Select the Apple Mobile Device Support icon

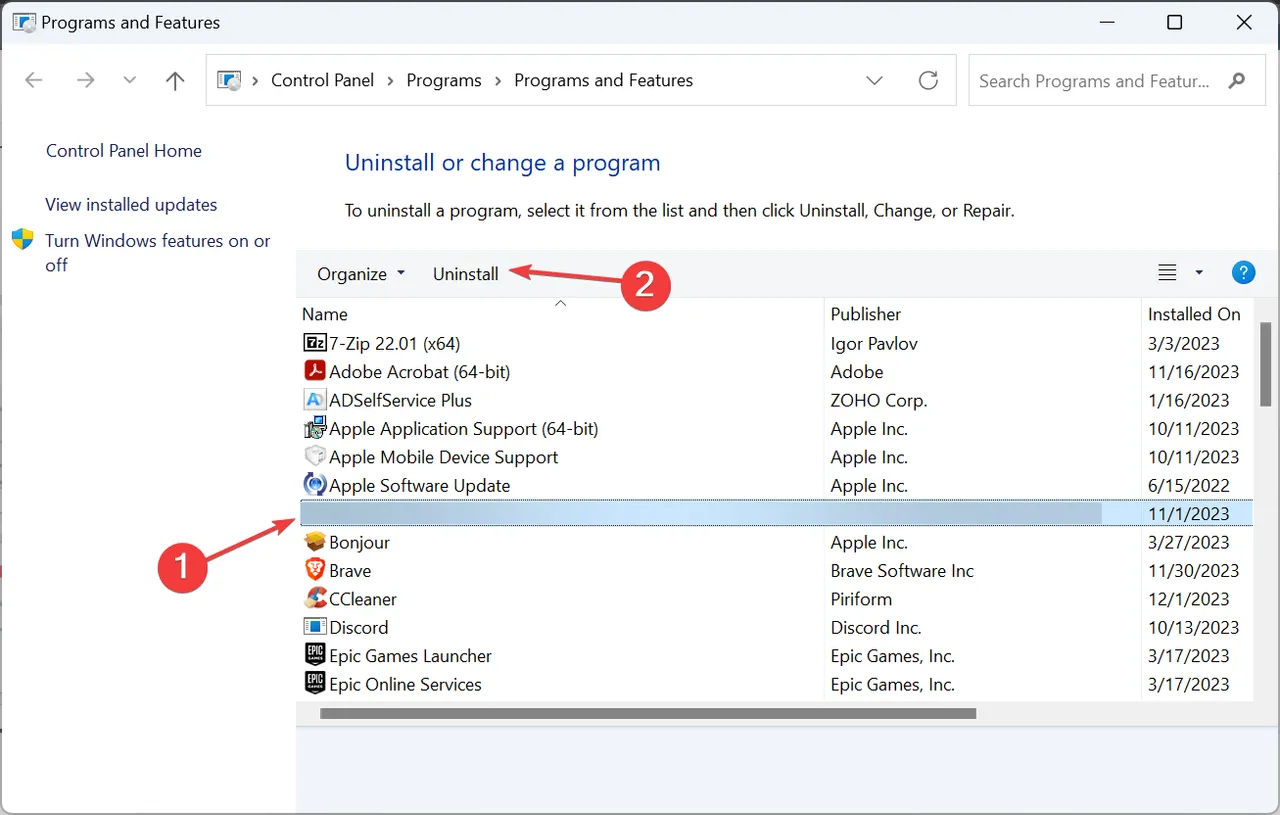[x=314, y=457]
